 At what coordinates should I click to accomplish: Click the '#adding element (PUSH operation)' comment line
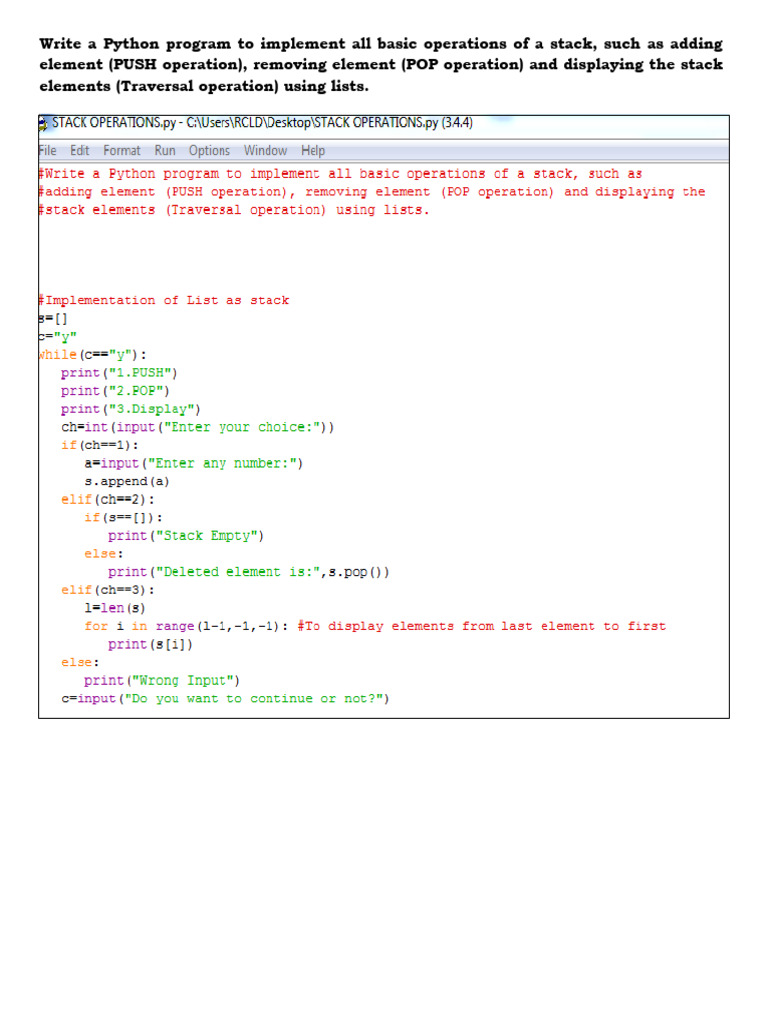click(372, 192)
